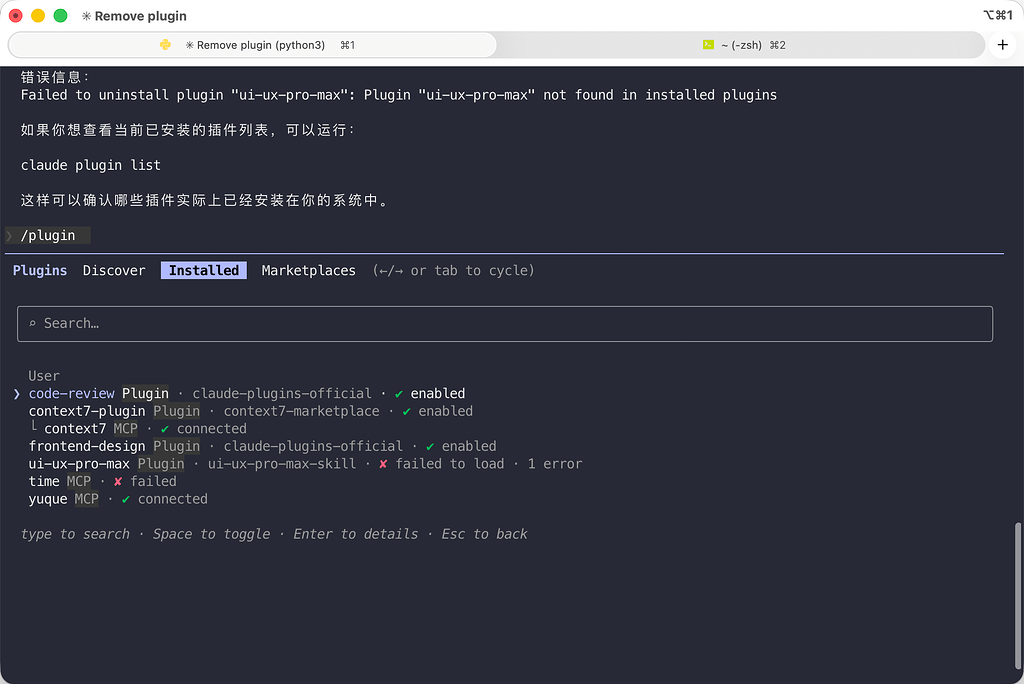Click the 'Enter to details' hint
Screen dimensions: 1024x684
[x=356, y=534]
